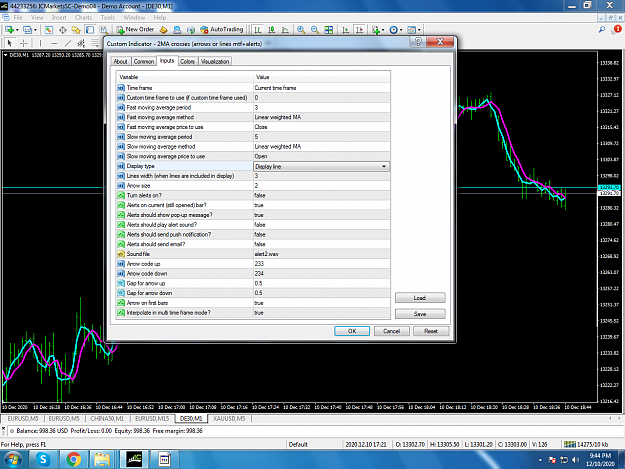Image resolution: width=625 pixels, height=469 pixels.
Task: Select the Horizontal Line drawing tool
Action: 54,43
